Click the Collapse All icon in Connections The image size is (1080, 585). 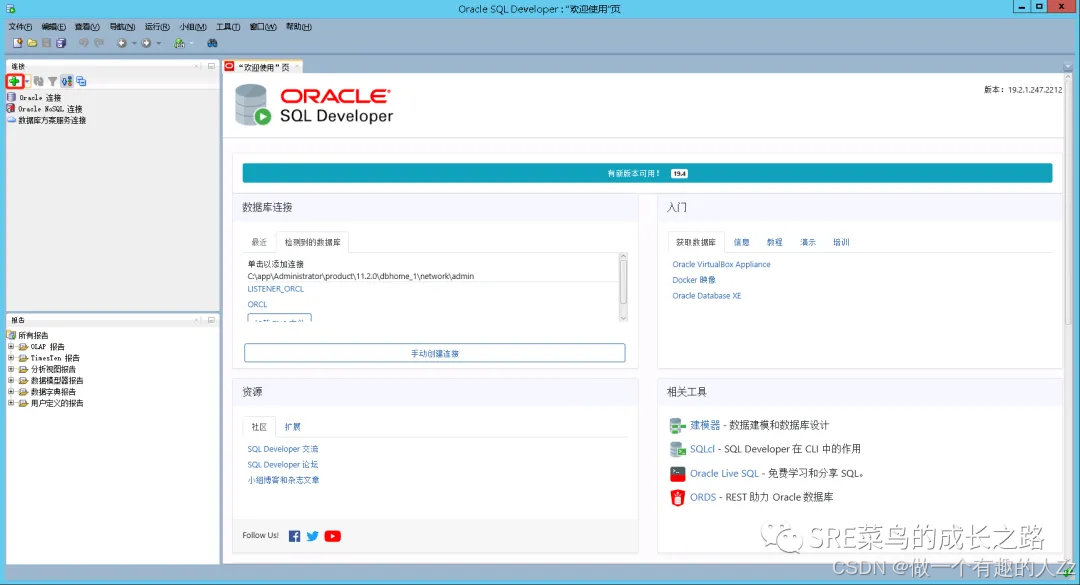(81, 81)
